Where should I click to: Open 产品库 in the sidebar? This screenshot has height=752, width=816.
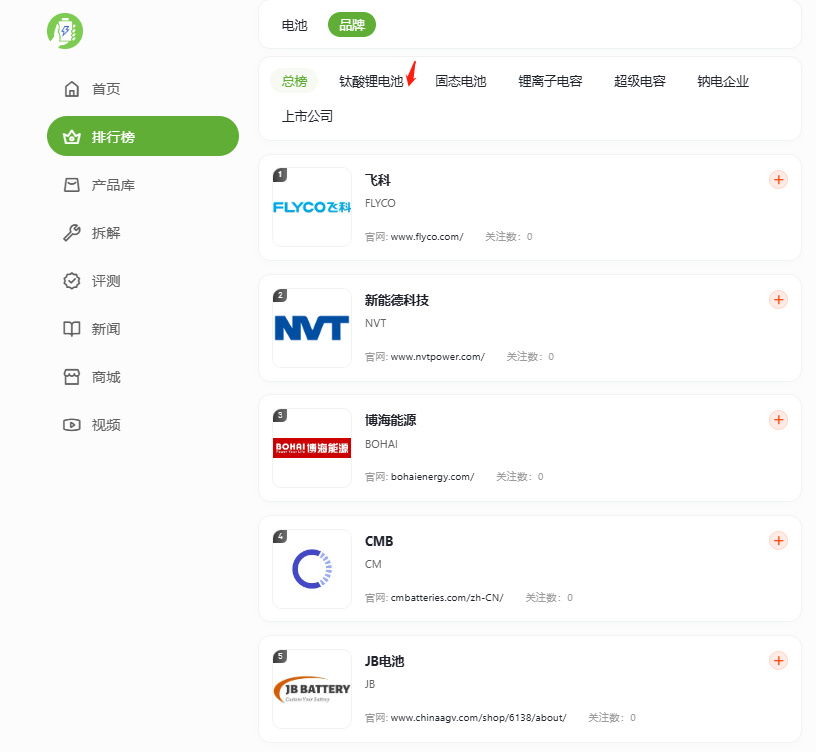[x=113, y=185]
